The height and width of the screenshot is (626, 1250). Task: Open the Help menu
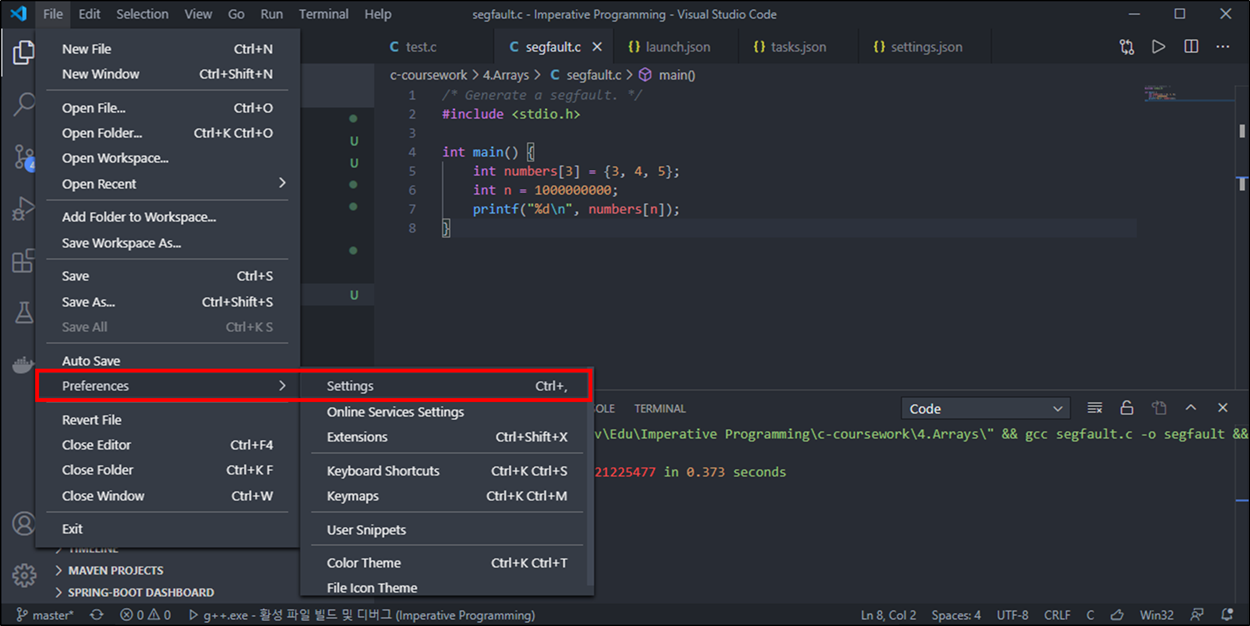pos(378,14)
